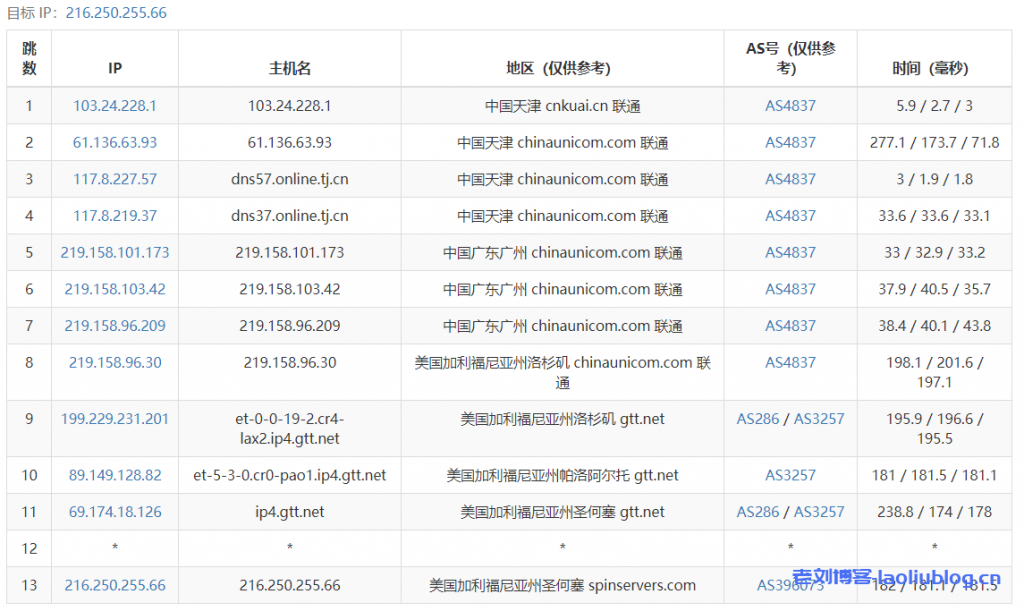Click the AS4837 link in hop 1 row
The height and width of the screenshot is (611, 1024).
(790, 106)
